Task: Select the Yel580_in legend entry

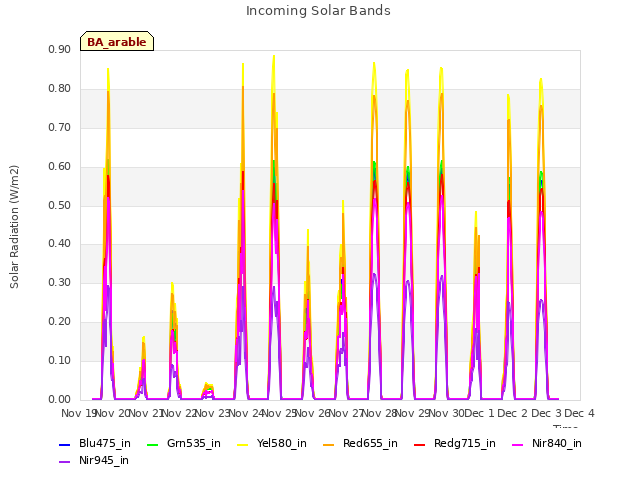Action: point(272,443)
